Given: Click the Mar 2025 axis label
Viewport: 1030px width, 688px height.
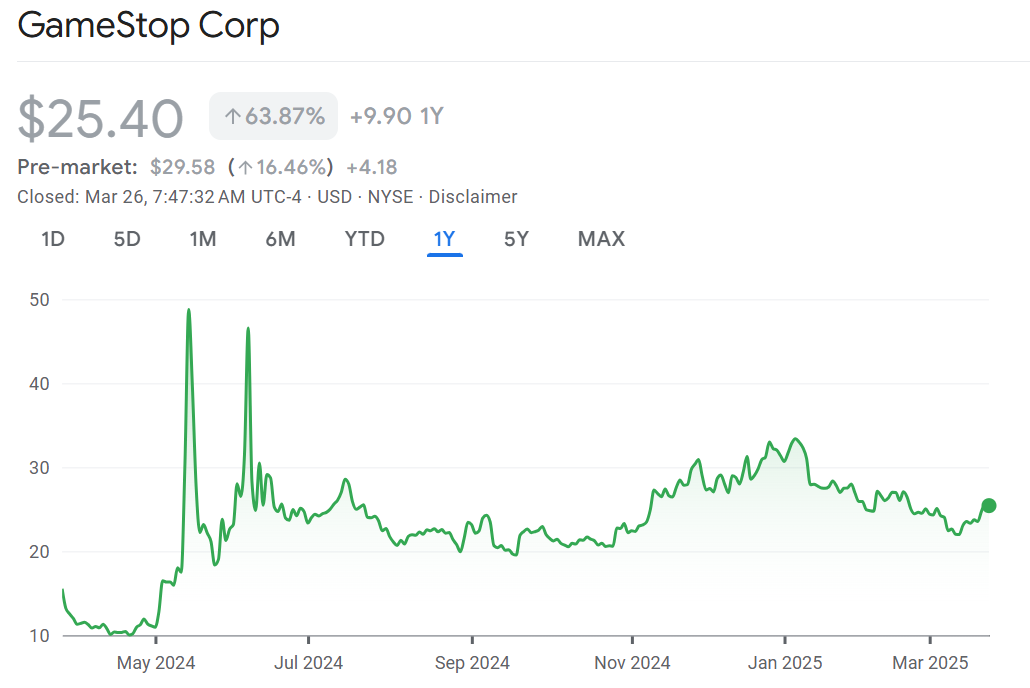Looking at the screenshot, I should tap(931, 662).
